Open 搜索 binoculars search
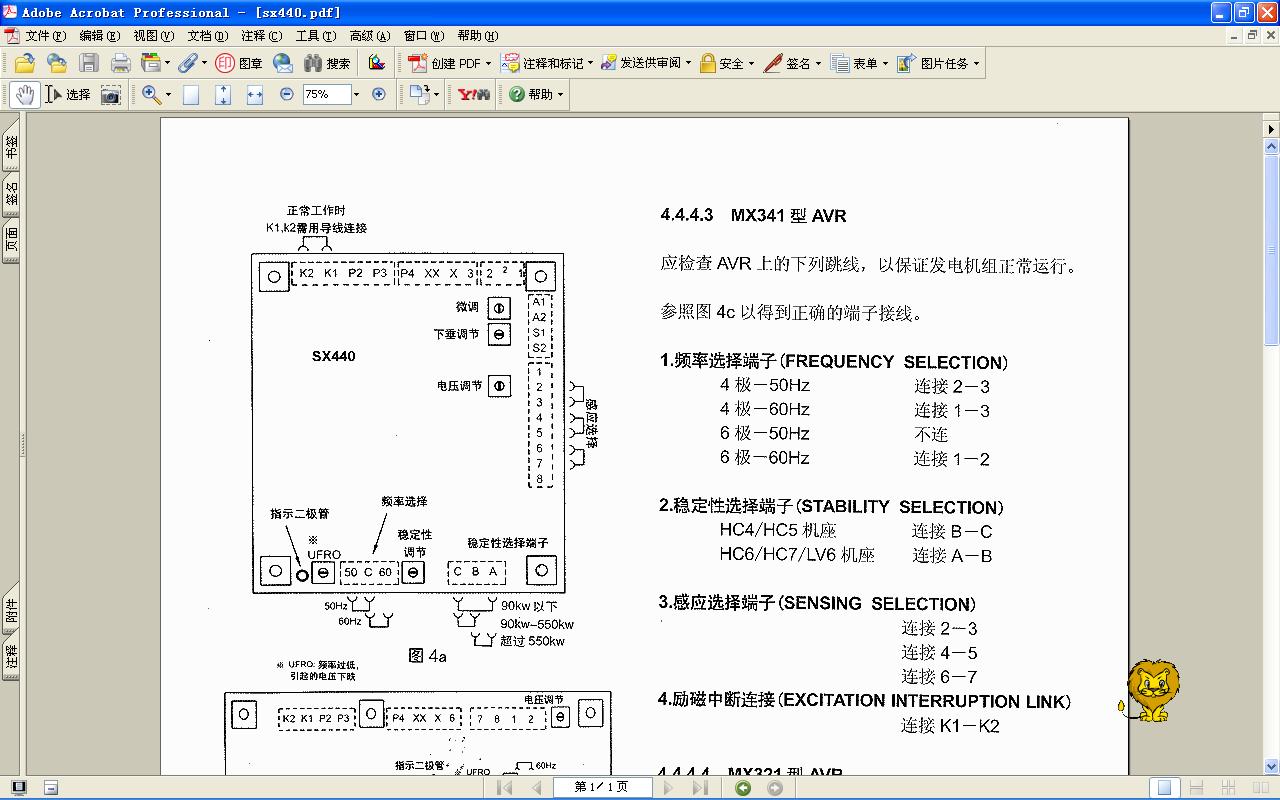Image resolution: width=1280 pixels, height=800 pixels. 327,63
